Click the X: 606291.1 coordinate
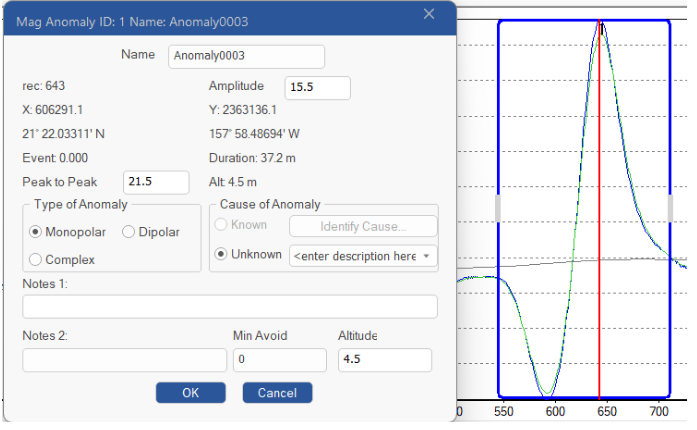The image size is (697, 430). coord(52,110)
